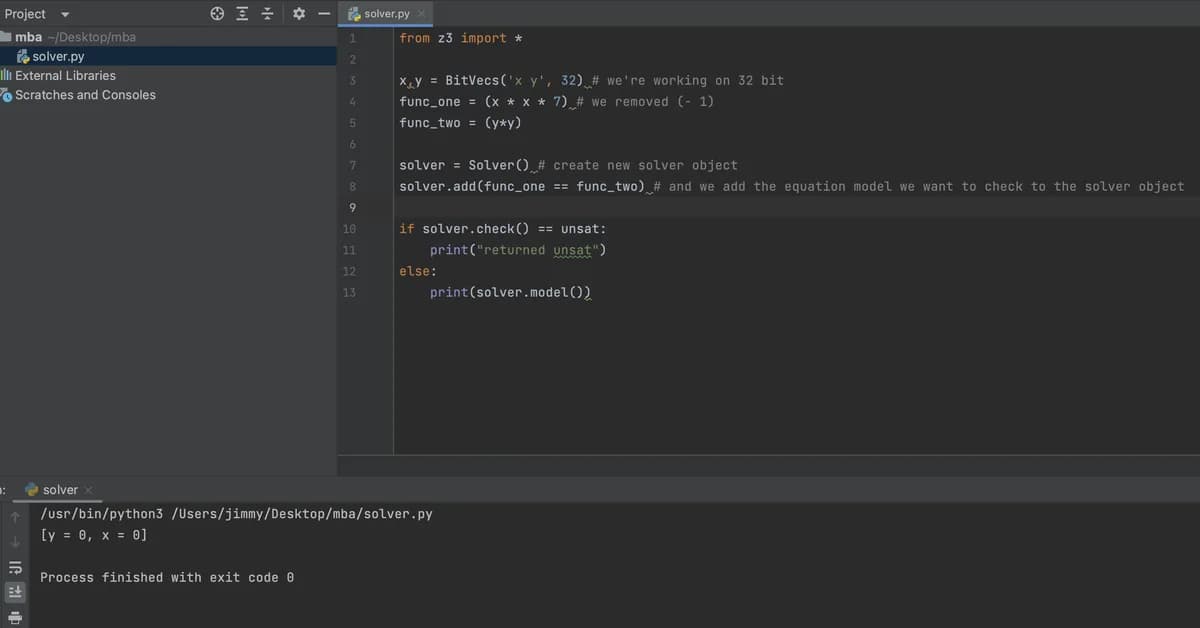The width and height of the screenshot is (1200, 628).
Task: Close the solver.py tab
Action: (420, 14)
